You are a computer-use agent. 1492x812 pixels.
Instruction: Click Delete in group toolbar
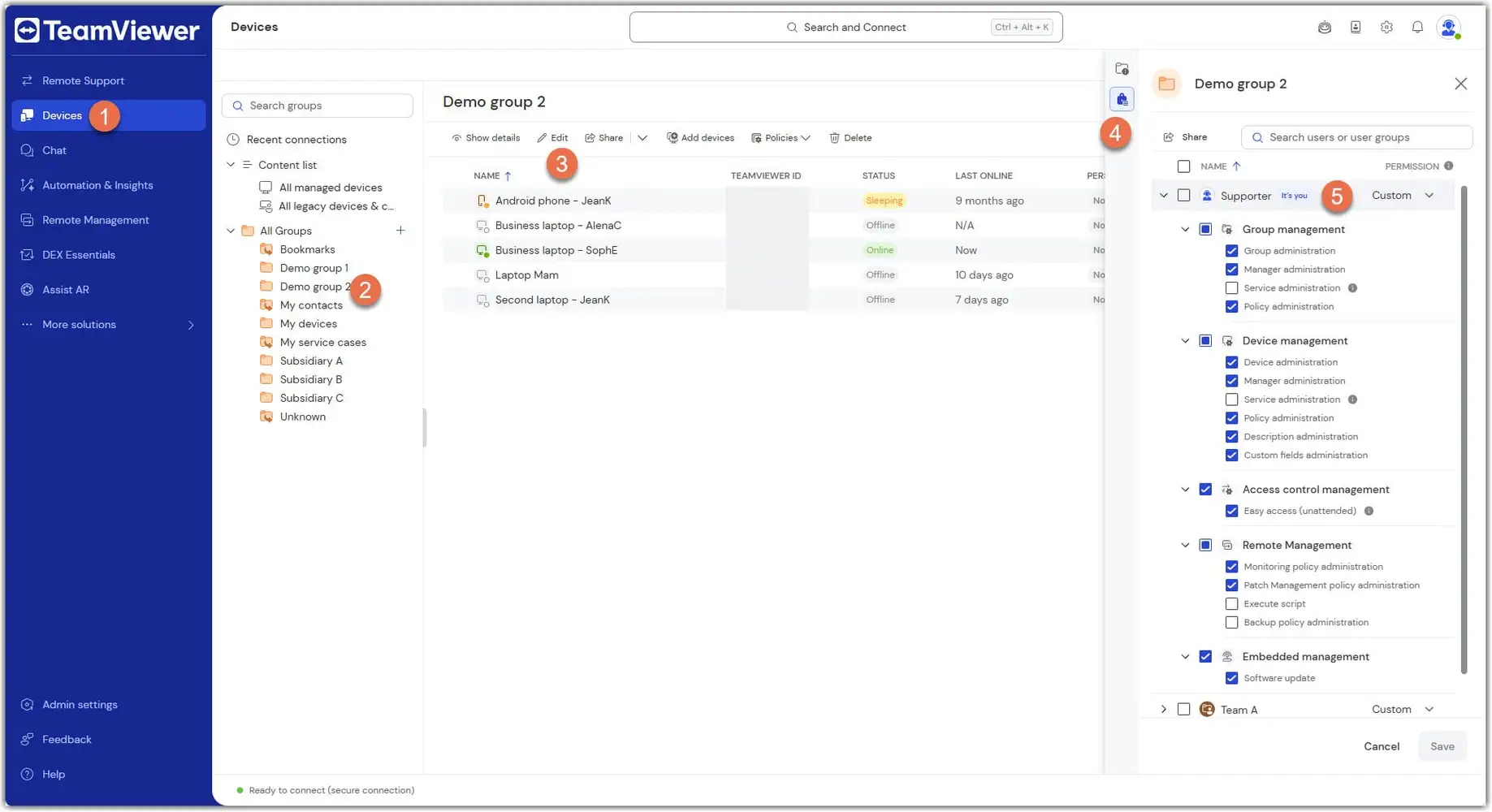tap(850, 138)
